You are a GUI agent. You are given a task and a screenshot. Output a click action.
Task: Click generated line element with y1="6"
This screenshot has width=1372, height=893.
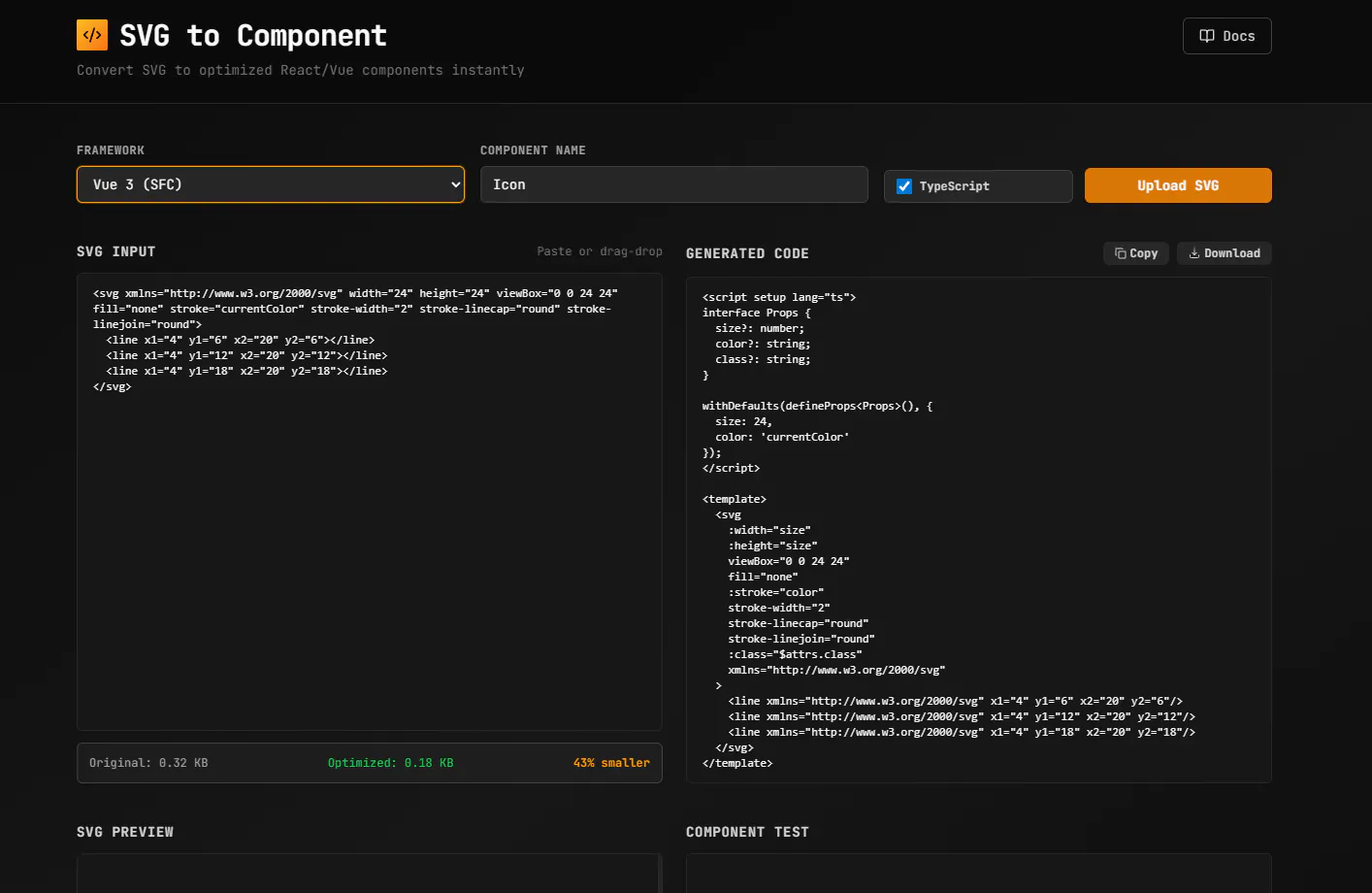956,701
